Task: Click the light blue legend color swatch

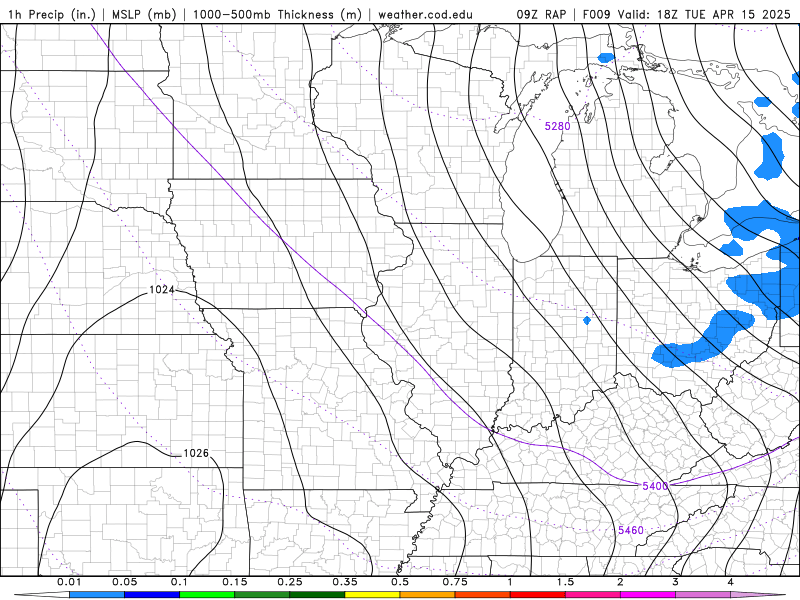Action: coord(97,595)
